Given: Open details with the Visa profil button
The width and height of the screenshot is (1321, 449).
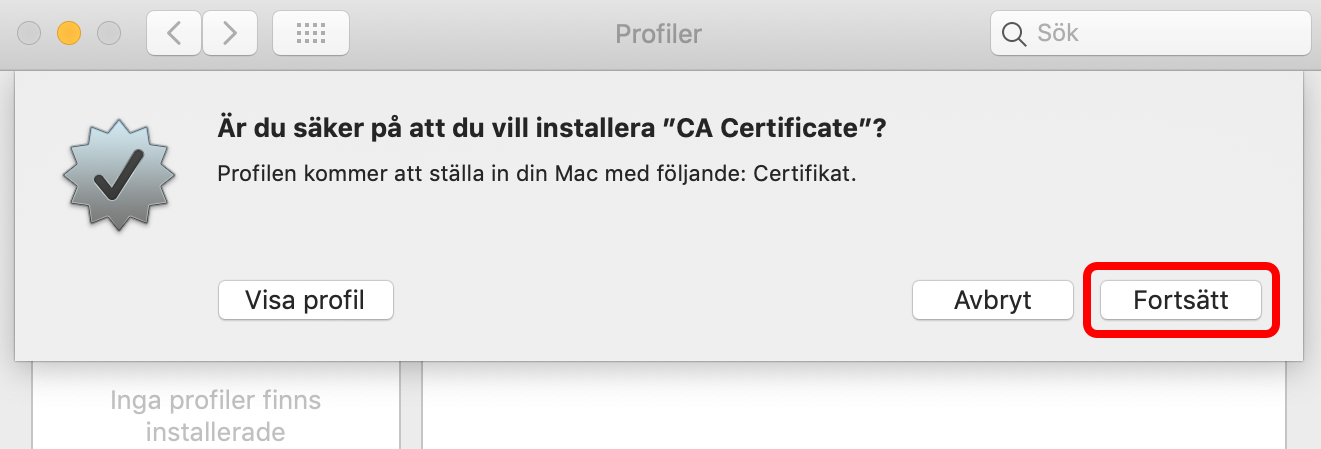Looking at the screenshot, I should [306, 300].
